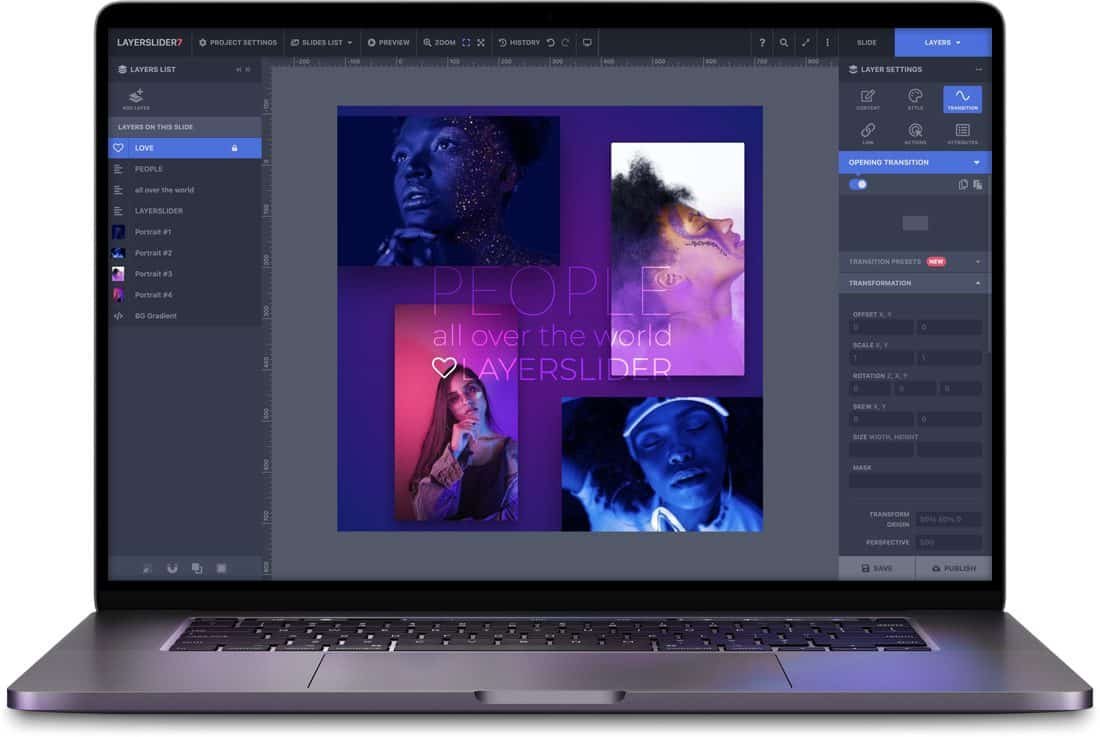1100x737 pixels.
Task: Click the Help question mark icon
Action: (761, 42)
